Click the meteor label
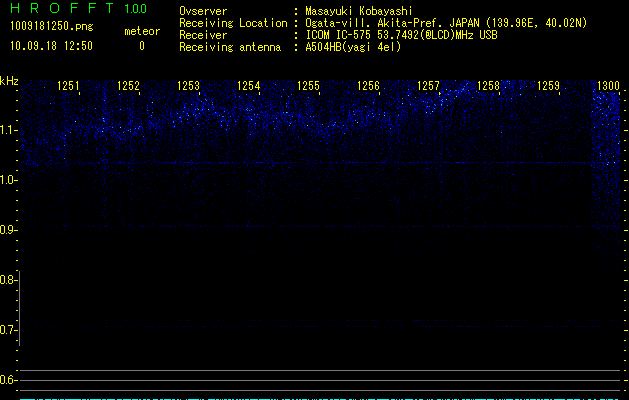Screen dimensions: 629x400 tap(142, 31)
